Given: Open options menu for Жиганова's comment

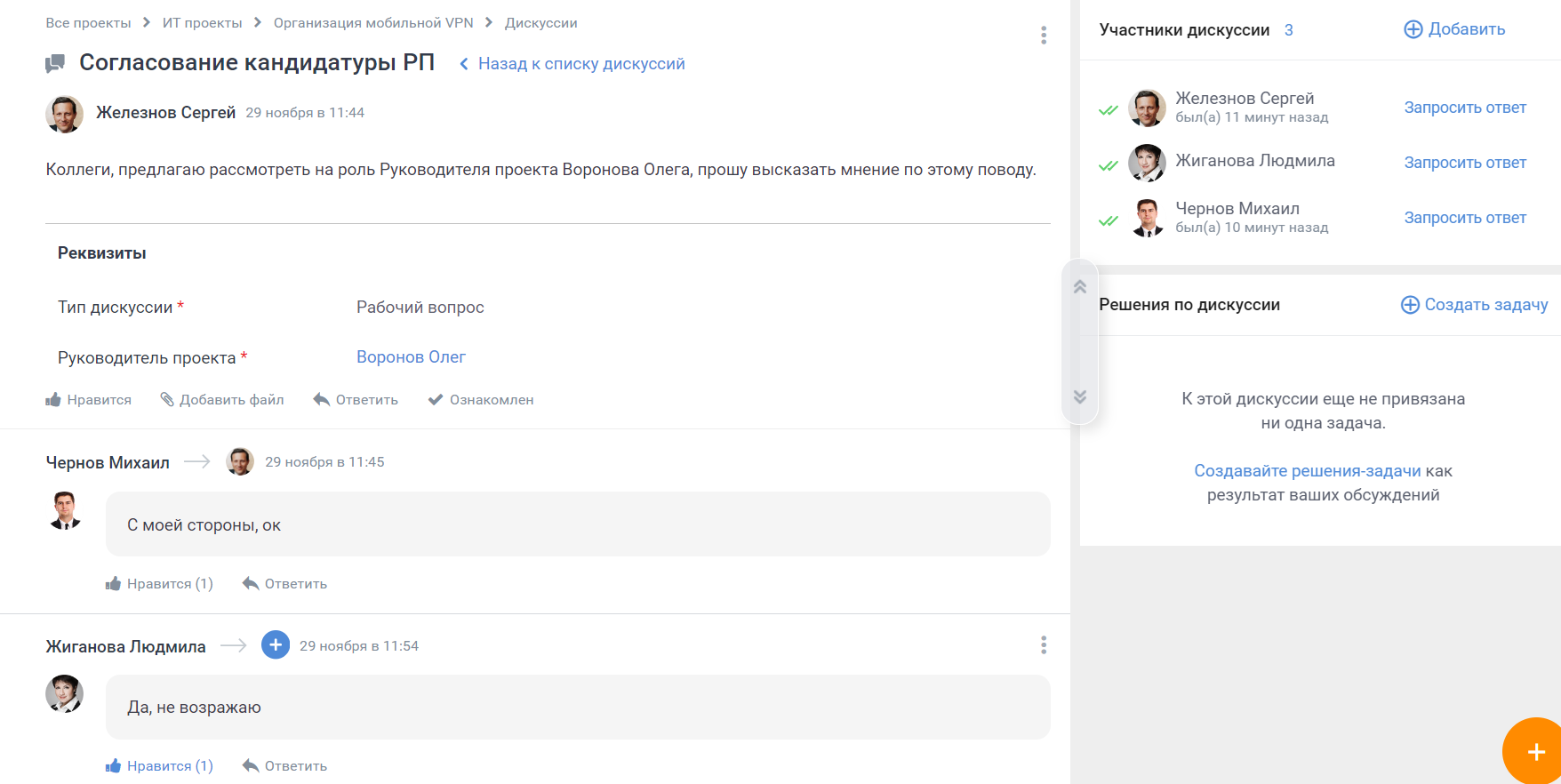Looking at the screenshot, I should pos(1043,645).
